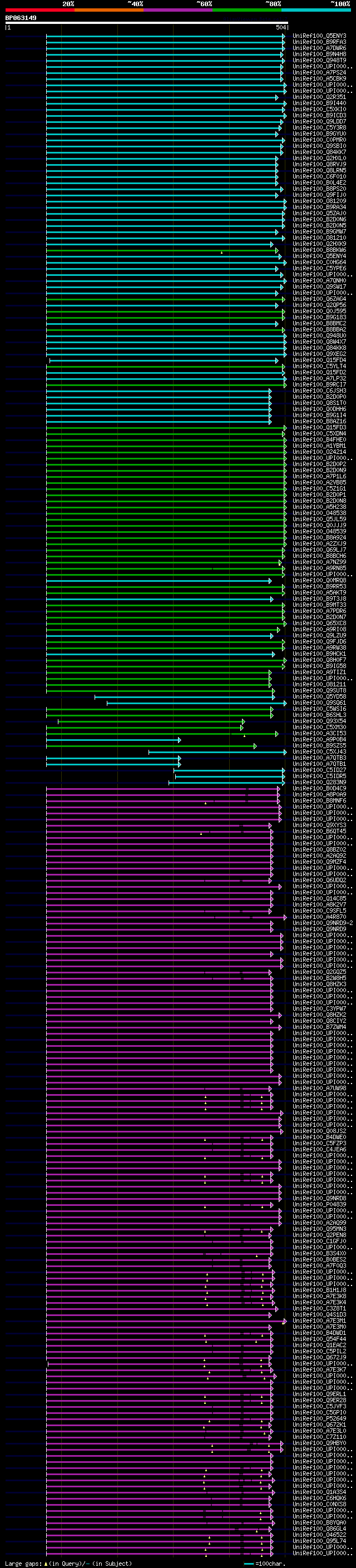356x1568 pixels.
Task: Select the UniRef100_C0PMR0 label
Action: click(319, 140)
